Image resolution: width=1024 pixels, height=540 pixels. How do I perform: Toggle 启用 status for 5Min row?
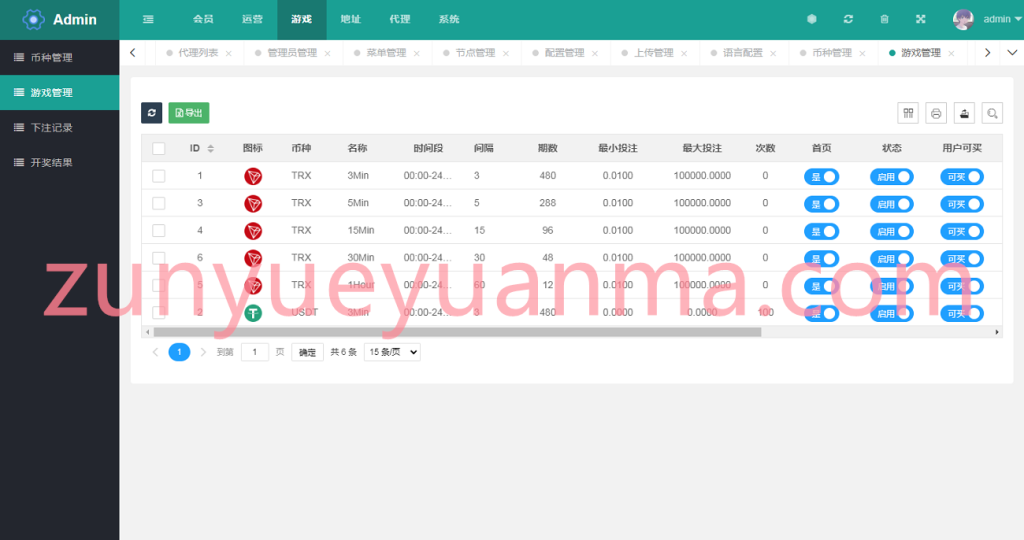click(891, 204)
